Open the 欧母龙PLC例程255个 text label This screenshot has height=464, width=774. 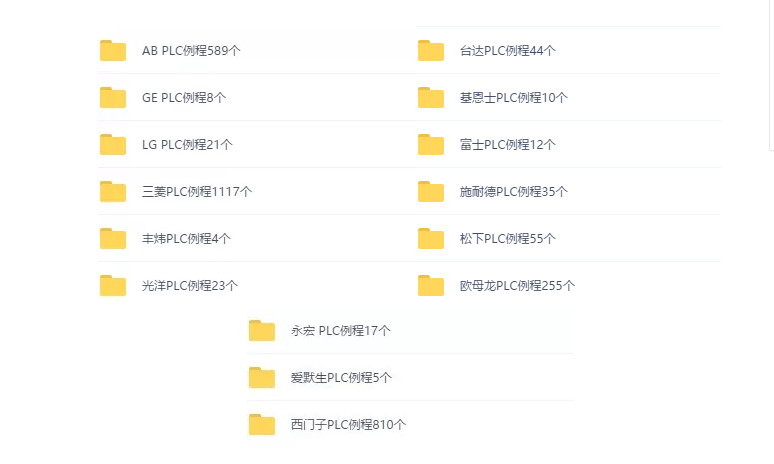[517, 286]
